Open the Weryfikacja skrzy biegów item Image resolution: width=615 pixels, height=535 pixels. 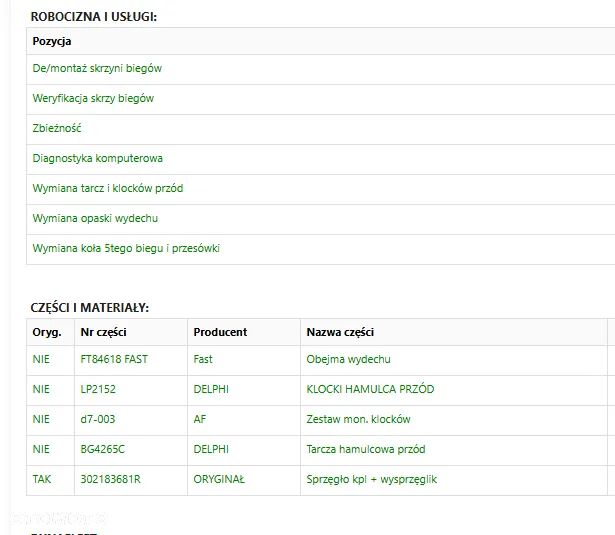pyautogui.click(x=93, y=99)
